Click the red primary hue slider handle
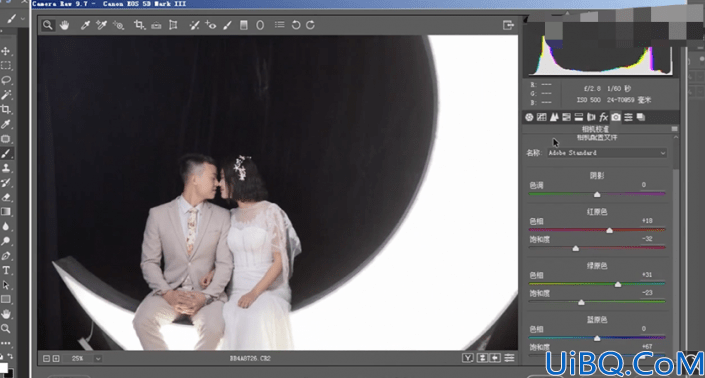 click(610, 230)
